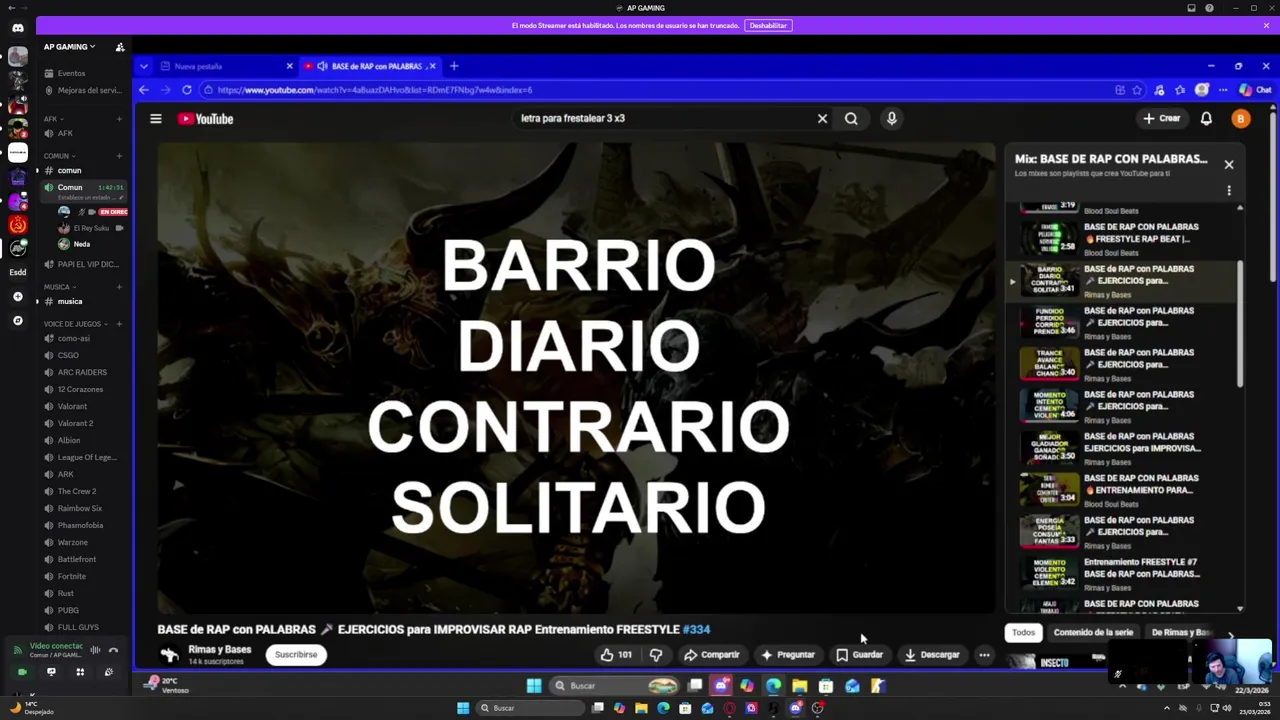
Task: Click the YouTube search magnifier button
Action: [851, 119]
